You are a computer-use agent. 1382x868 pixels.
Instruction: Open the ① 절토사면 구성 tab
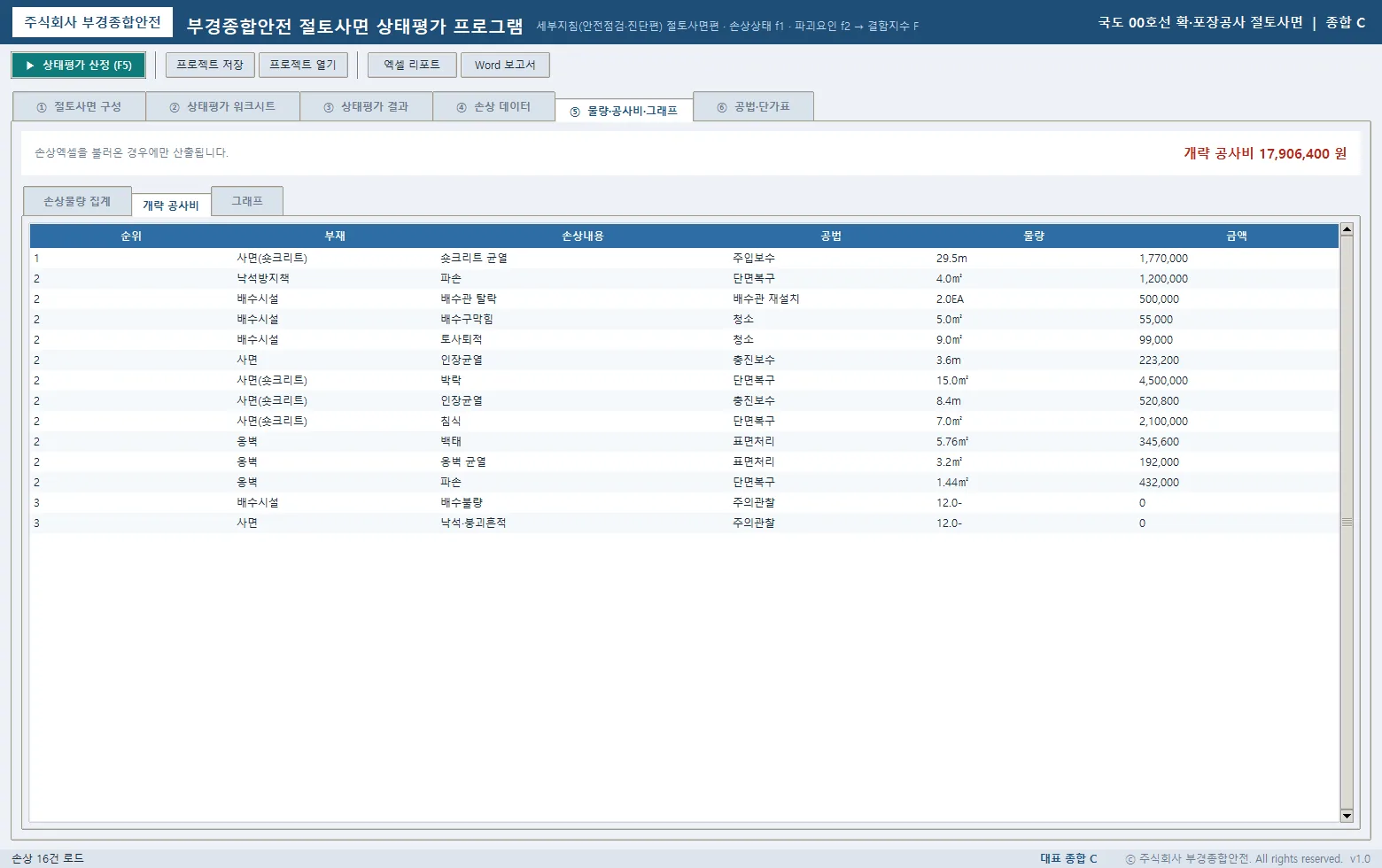click(79, 106)
